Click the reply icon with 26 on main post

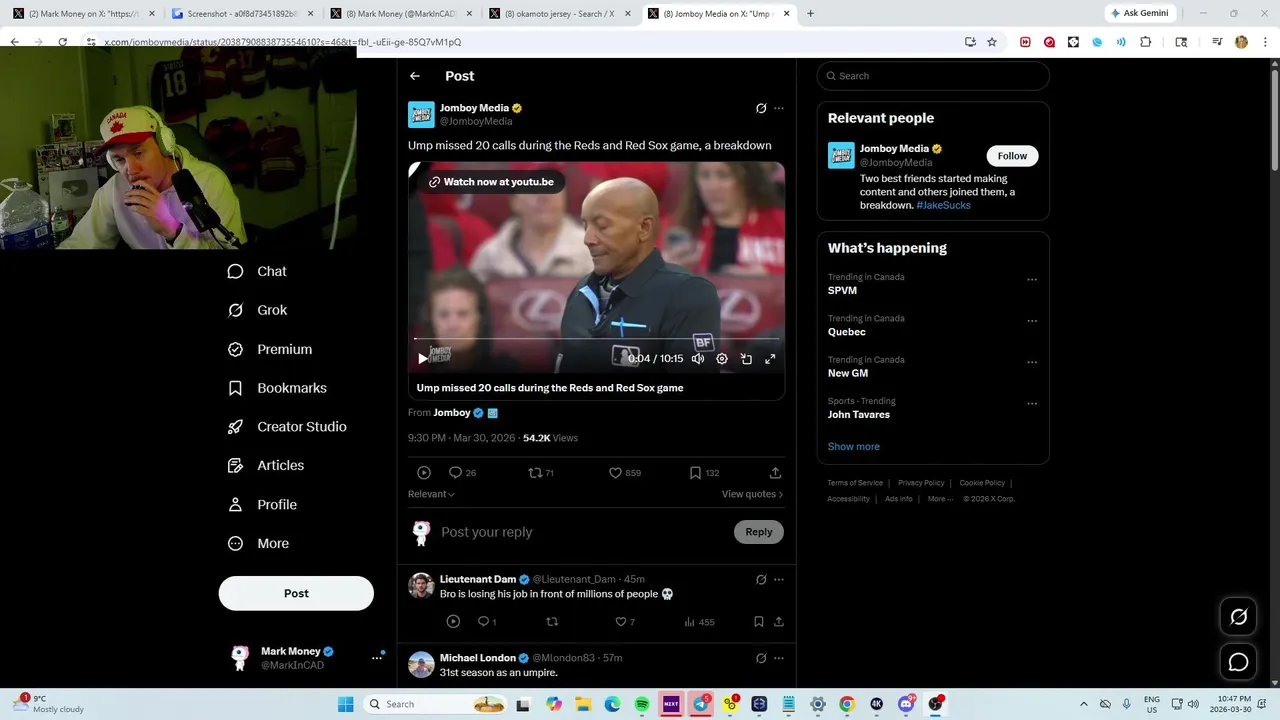pyautogui.click(x=462, y=473)
